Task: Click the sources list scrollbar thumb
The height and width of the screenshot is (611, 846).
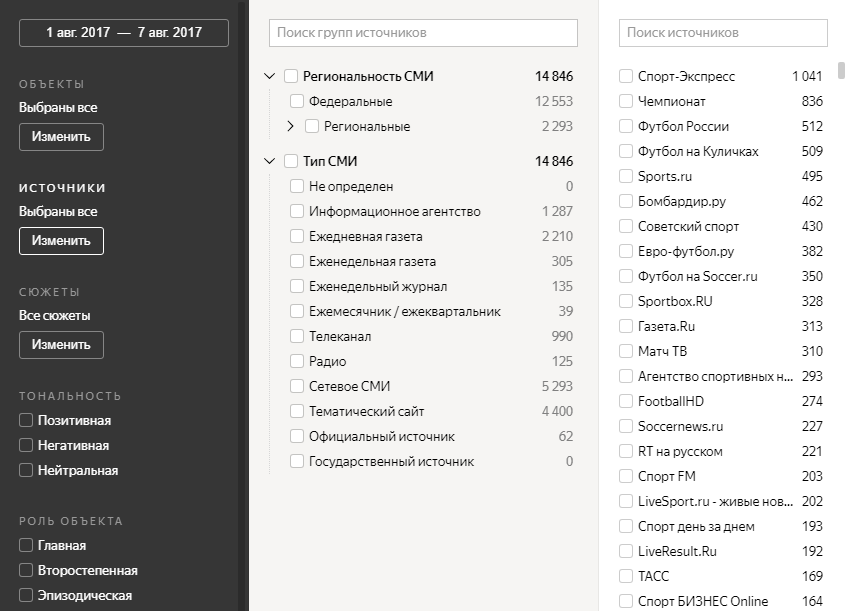Action: tap(841, 71)
